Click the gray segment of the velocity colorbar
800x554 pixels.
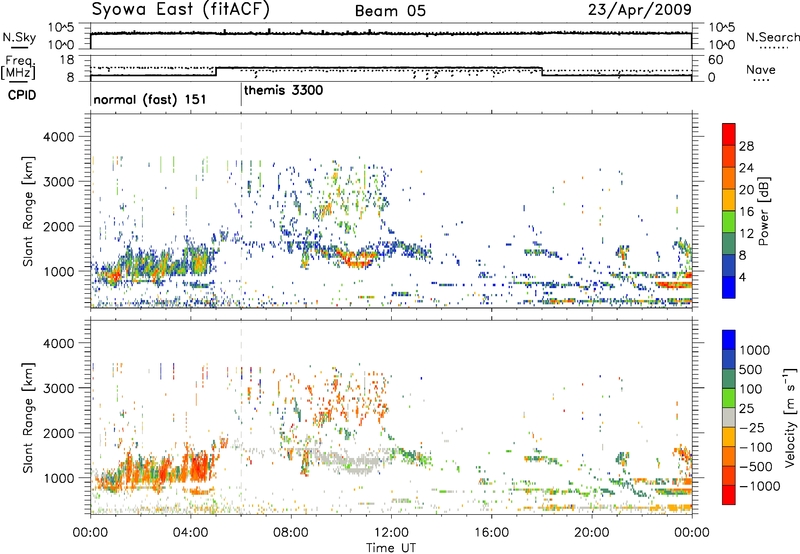coord(729,417)
